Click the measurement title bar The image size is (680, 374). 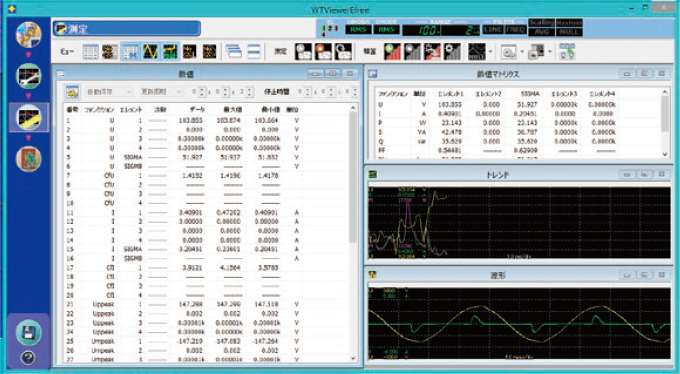click(x=127, y=29)
